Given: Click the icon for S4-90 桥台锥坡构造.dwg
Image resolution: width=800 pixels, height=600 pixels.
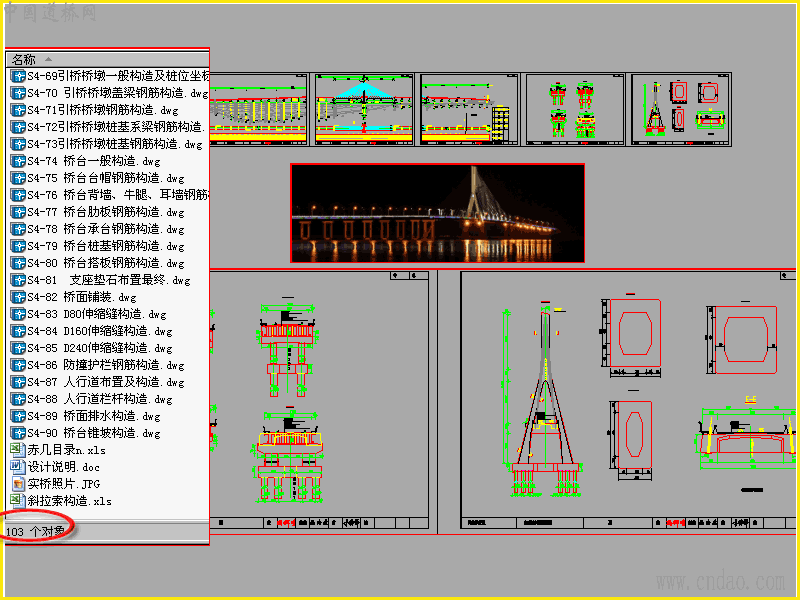Looking at the screenshot, I should [18, 433].
